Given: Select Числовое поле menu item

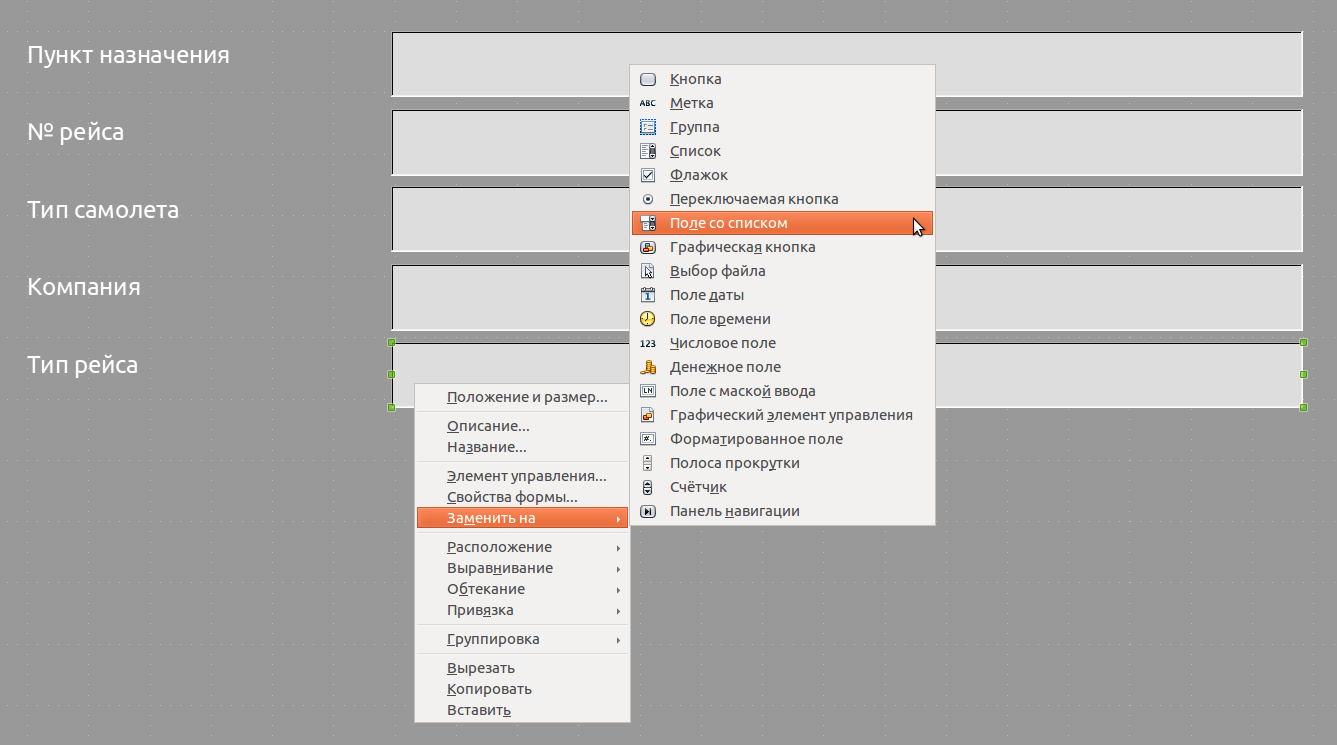Looking at the screenshot, I should coord(782,343).
